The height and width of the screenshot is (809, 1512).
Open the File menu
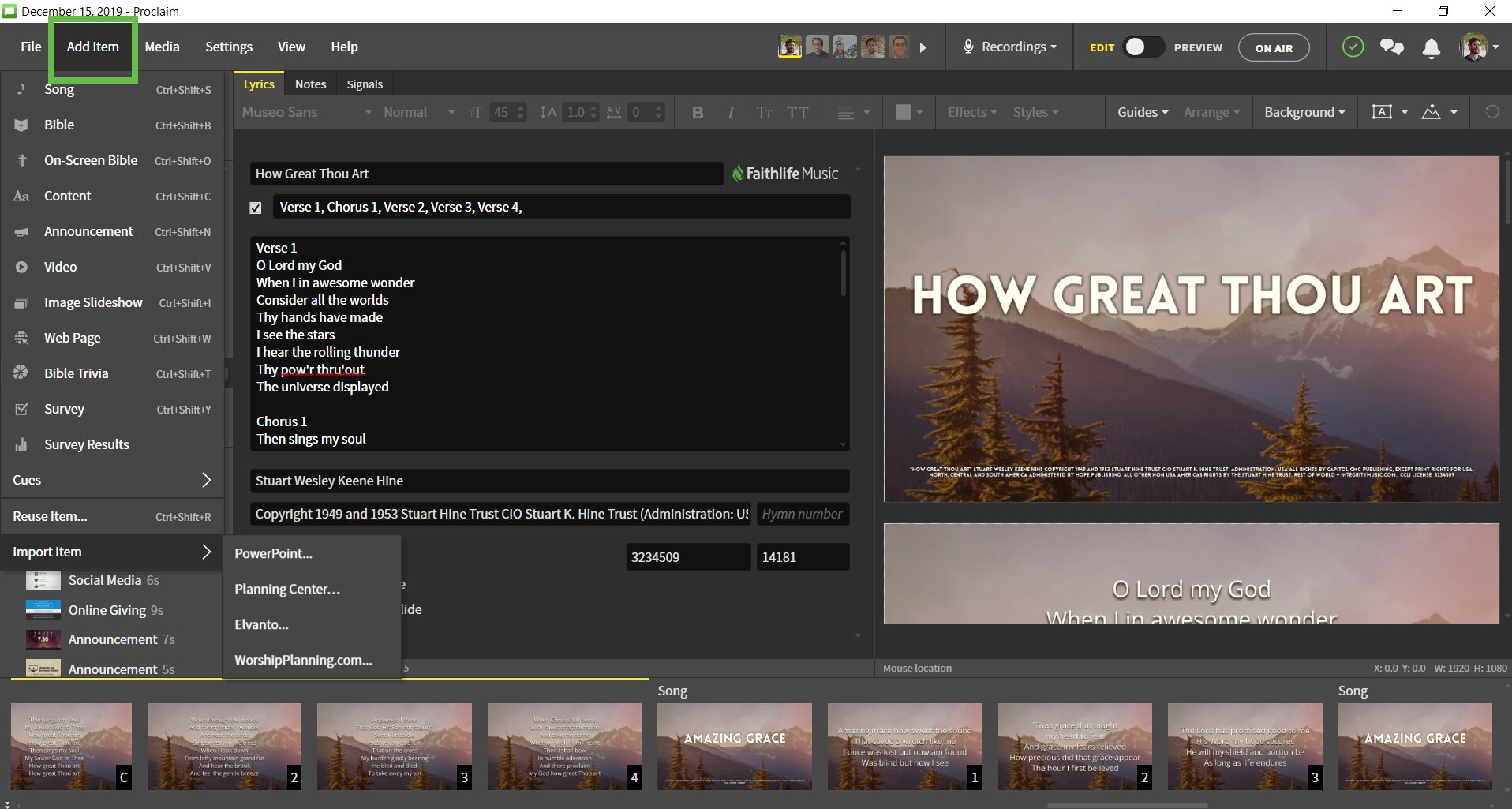(x=31, y=47)
